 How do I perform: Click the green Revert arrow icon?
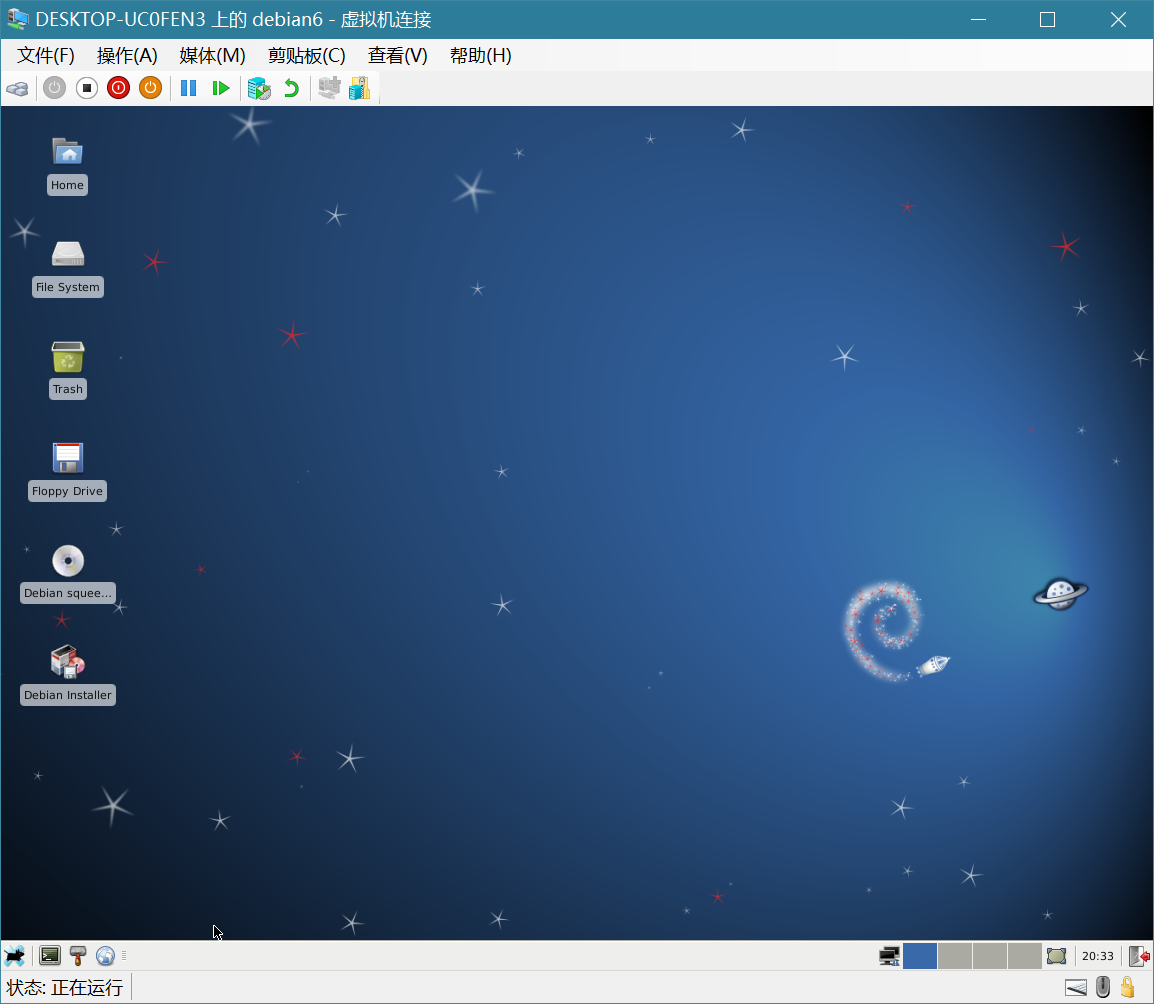pyautogui.click(x=291, y=88)
